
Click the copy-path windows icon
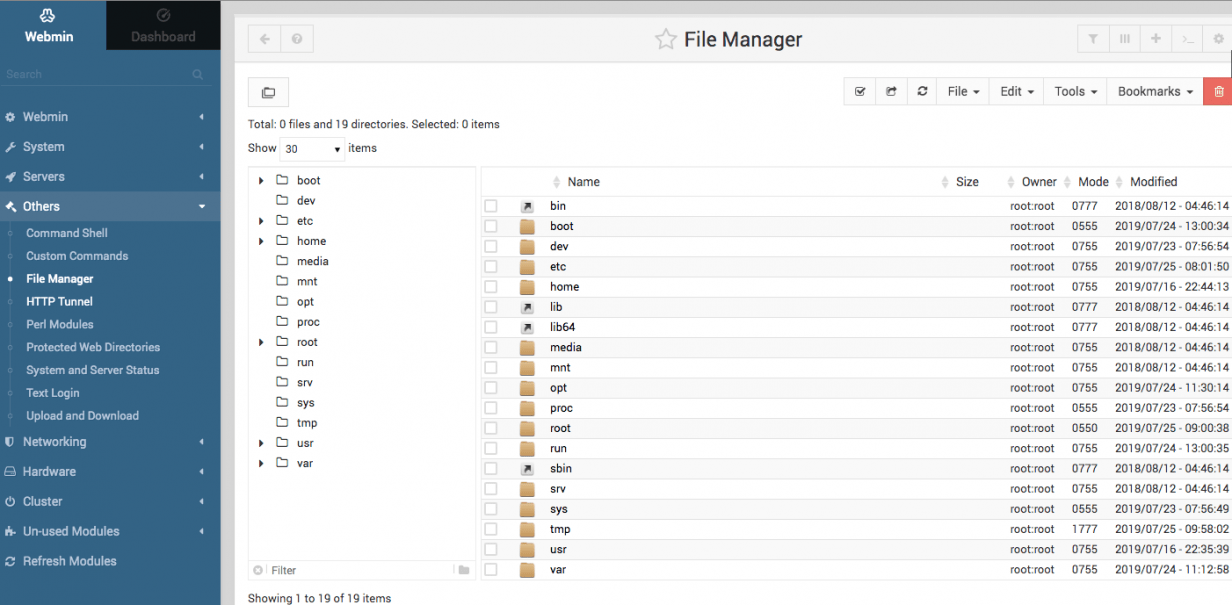[268, 92]
